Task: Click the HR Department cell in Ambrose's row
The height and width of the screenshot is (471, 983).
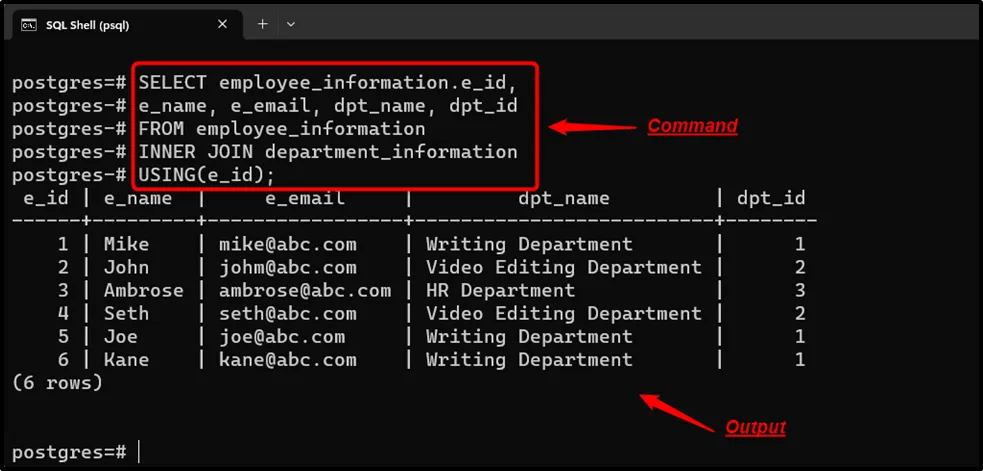Action: click(x=500, y=290)
